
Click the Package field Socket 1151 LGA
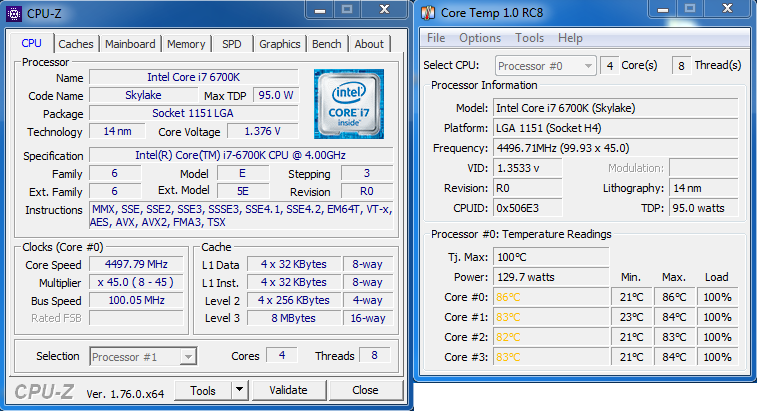point(194,113)
